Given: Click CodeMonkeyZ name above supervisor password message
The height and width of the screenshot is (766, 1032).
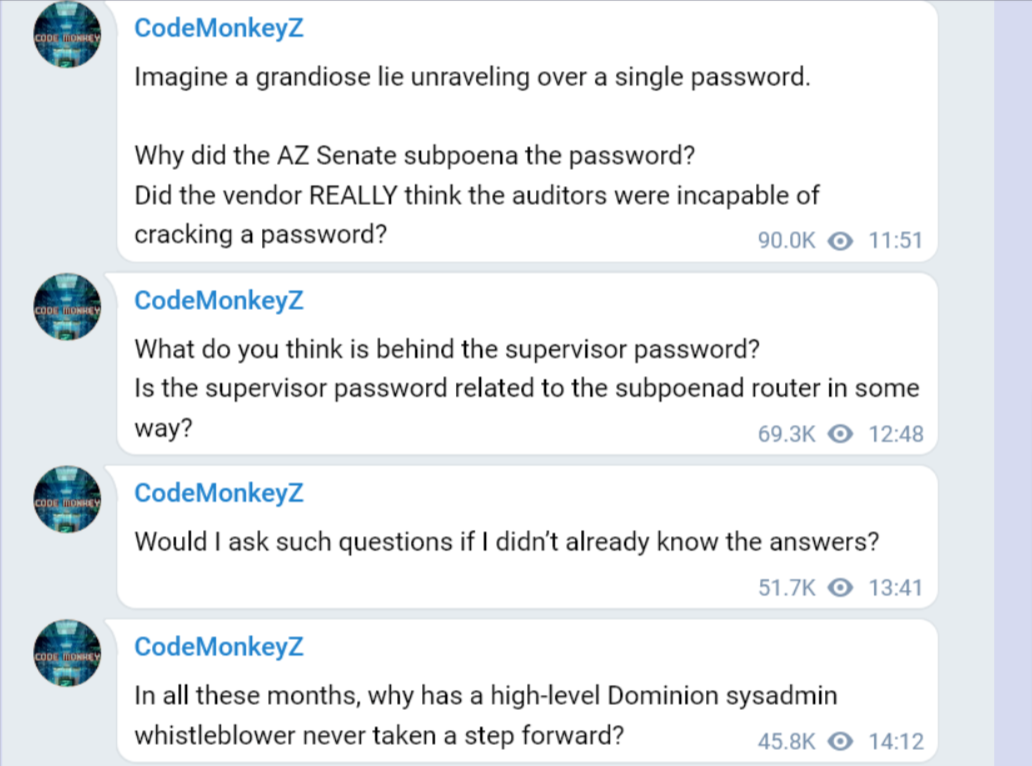Looking at the screenshot, I should 218,300.
